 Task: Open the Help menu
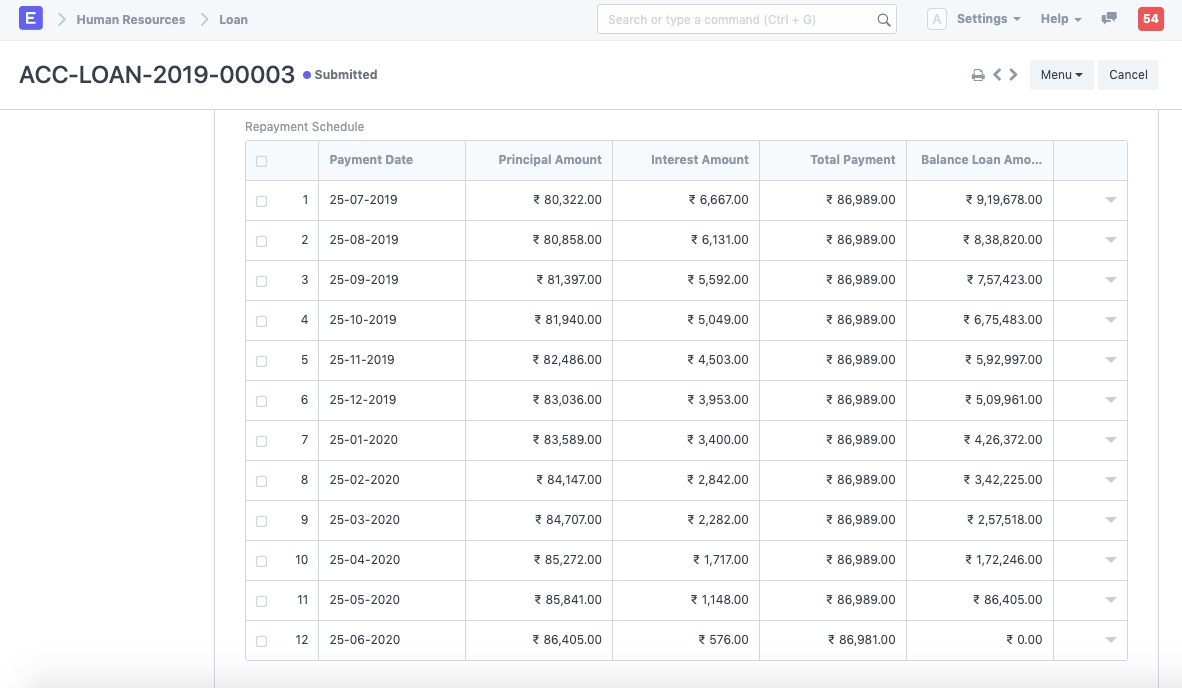(x=1061, y=19)
